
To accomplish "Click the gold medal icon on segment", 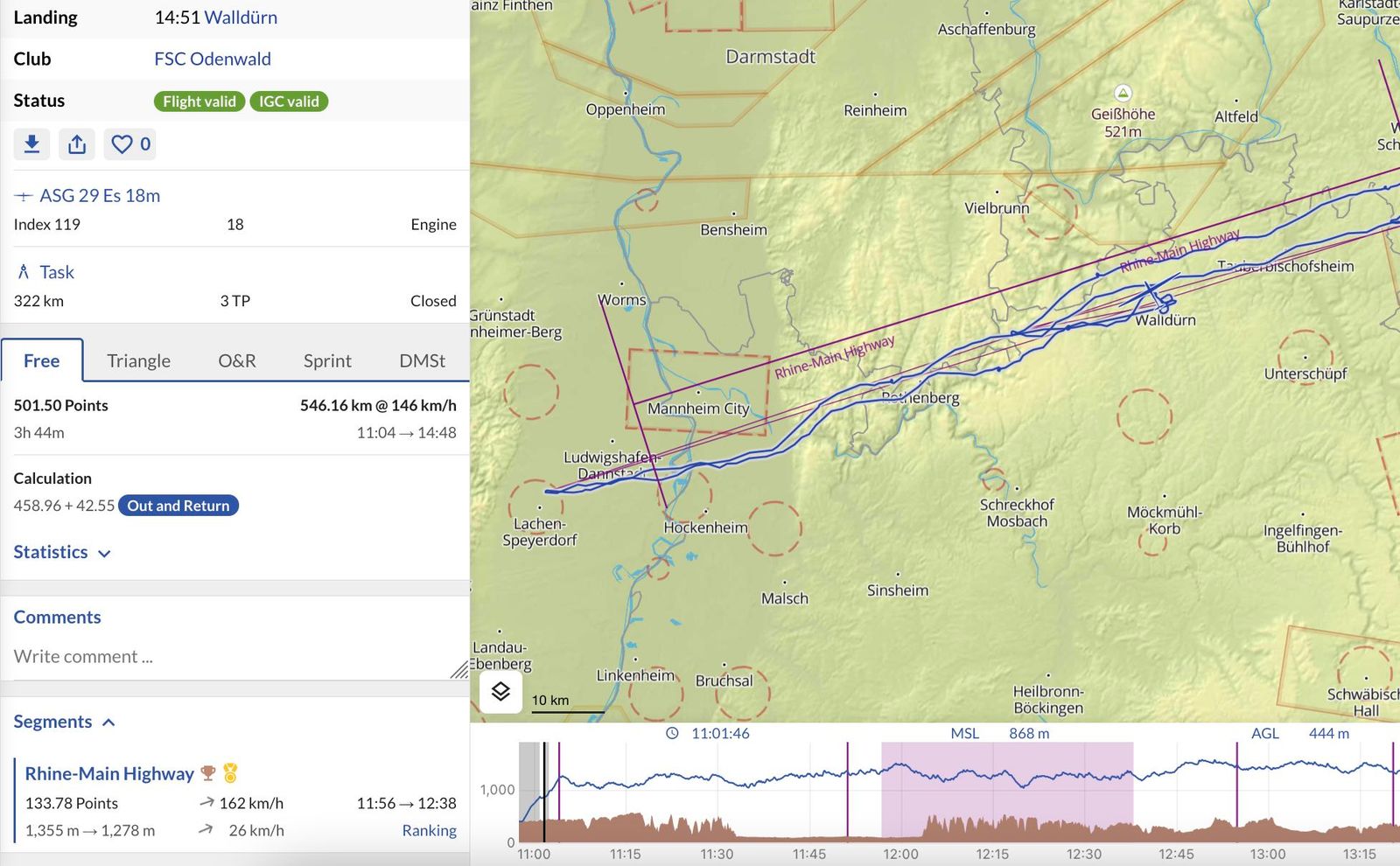I will coord(230,773).
